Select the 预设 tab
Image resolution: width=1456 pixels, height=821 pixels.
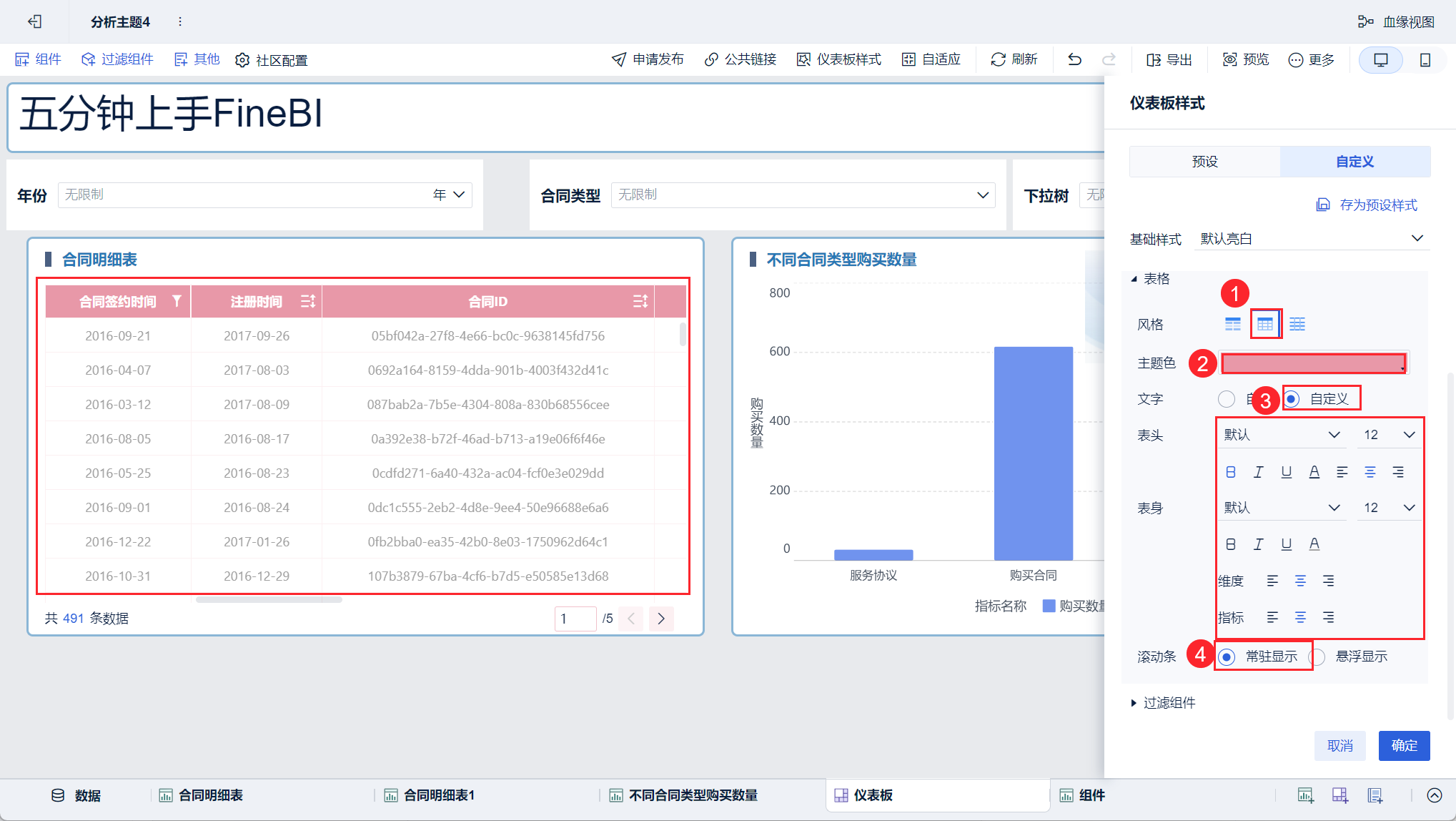tap(1205, 162)
